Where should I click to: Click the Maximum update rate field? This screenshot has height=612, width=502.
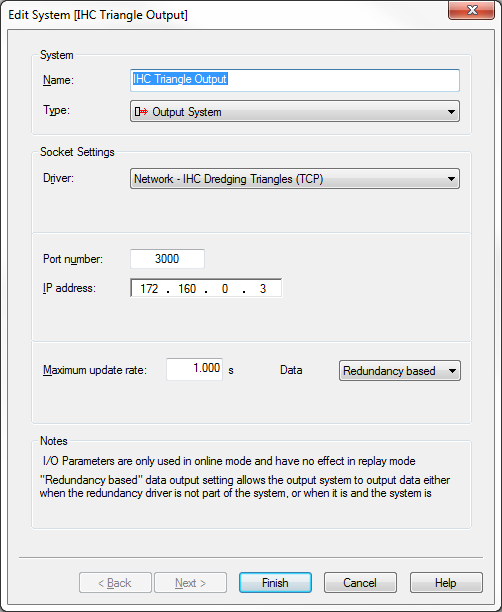pyautogui.click(x=194, y=369)
